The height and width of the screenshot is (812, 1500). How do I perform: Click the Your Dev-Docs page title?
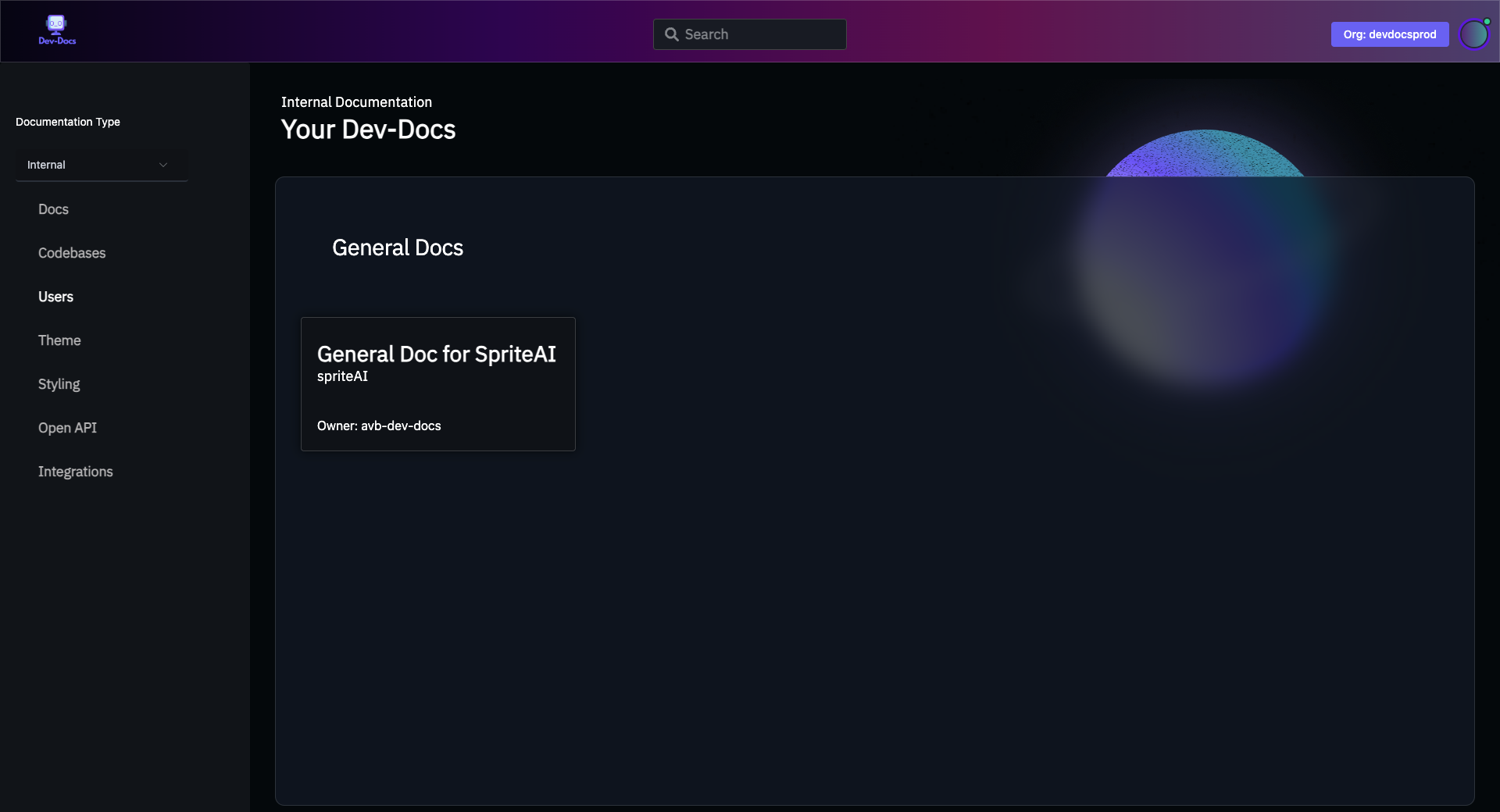click(x=368, y=130)
